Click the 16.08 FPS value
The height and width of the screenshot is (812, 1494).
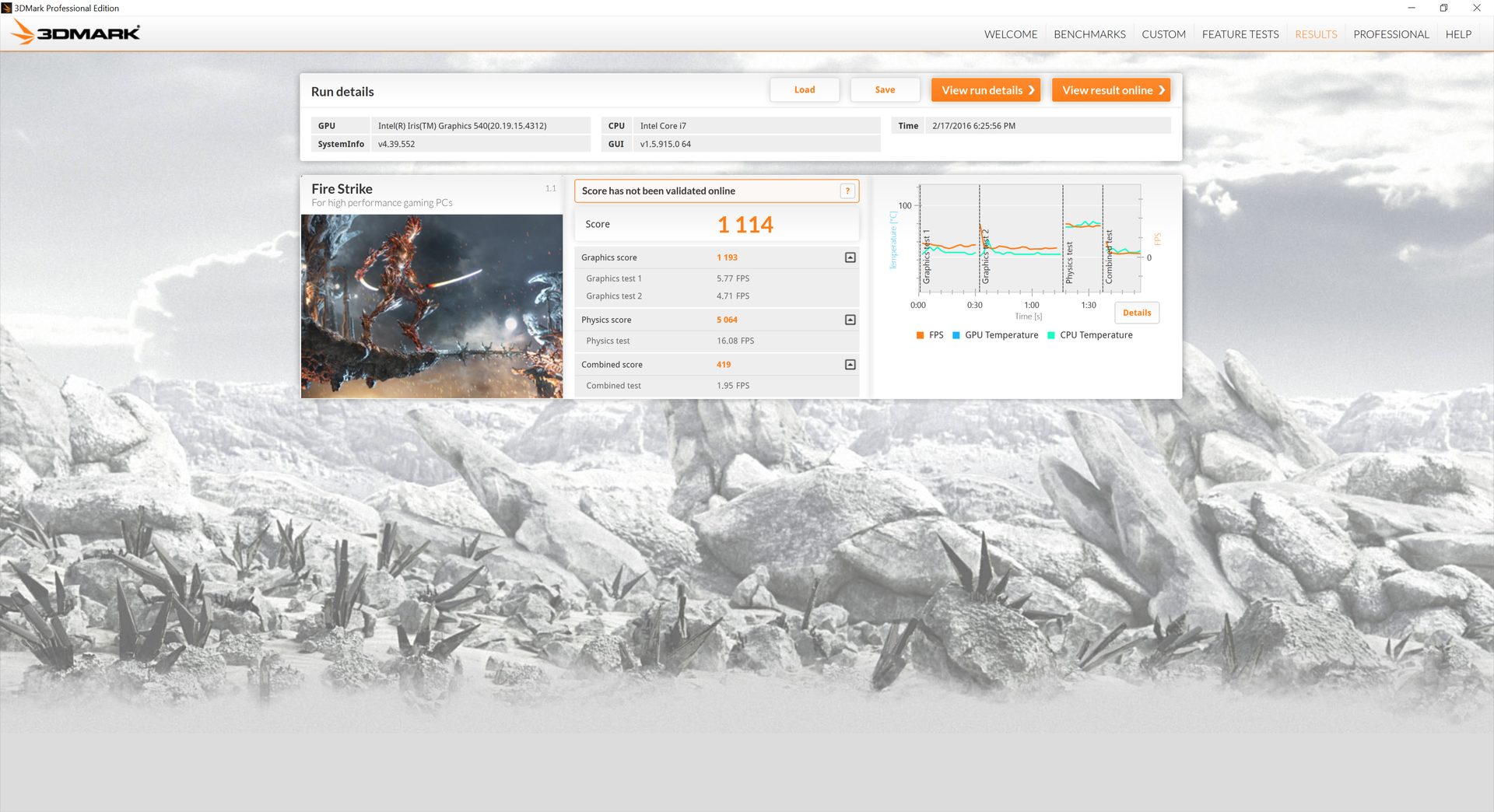(735, 341)
